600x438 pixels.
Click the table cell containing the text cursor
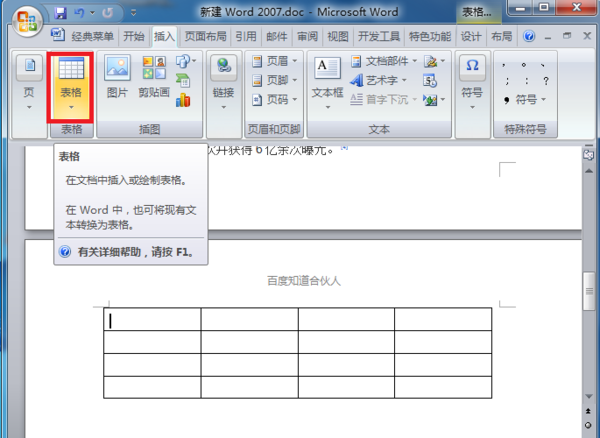point(152,319)
